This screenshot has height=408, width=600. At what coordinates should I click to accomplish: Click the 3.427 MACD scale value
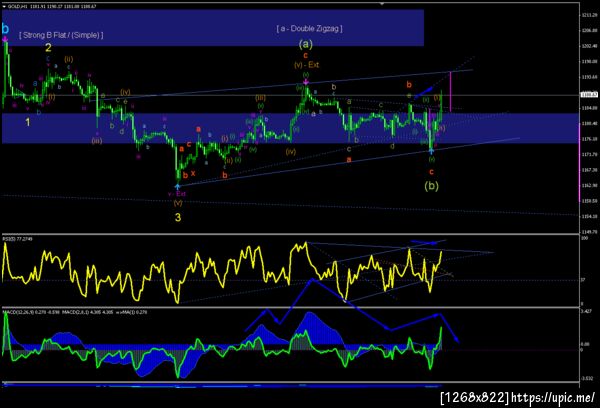[x=587, y=312]
